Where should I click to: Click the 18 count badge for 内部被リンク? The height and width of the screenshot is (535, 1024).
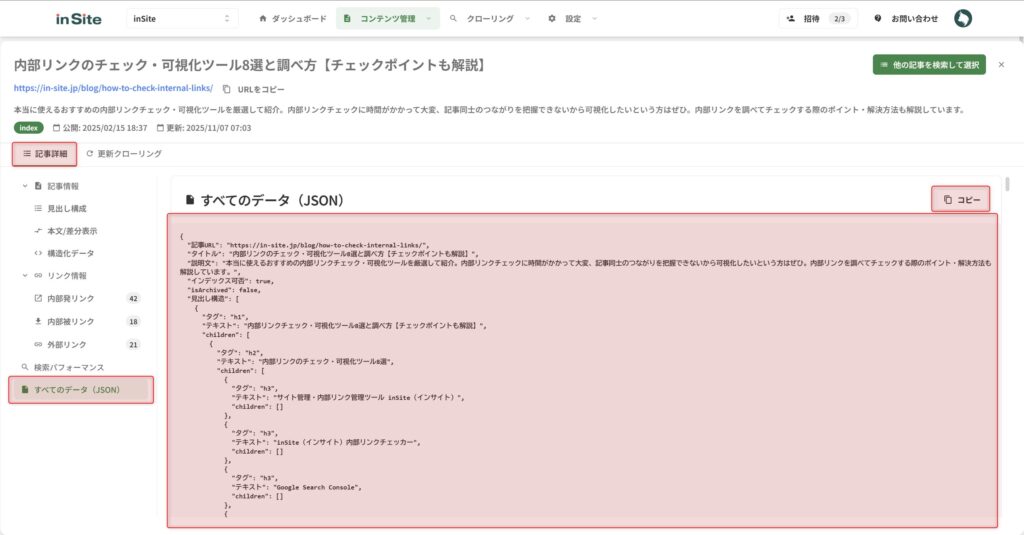[x=133, y=322]
